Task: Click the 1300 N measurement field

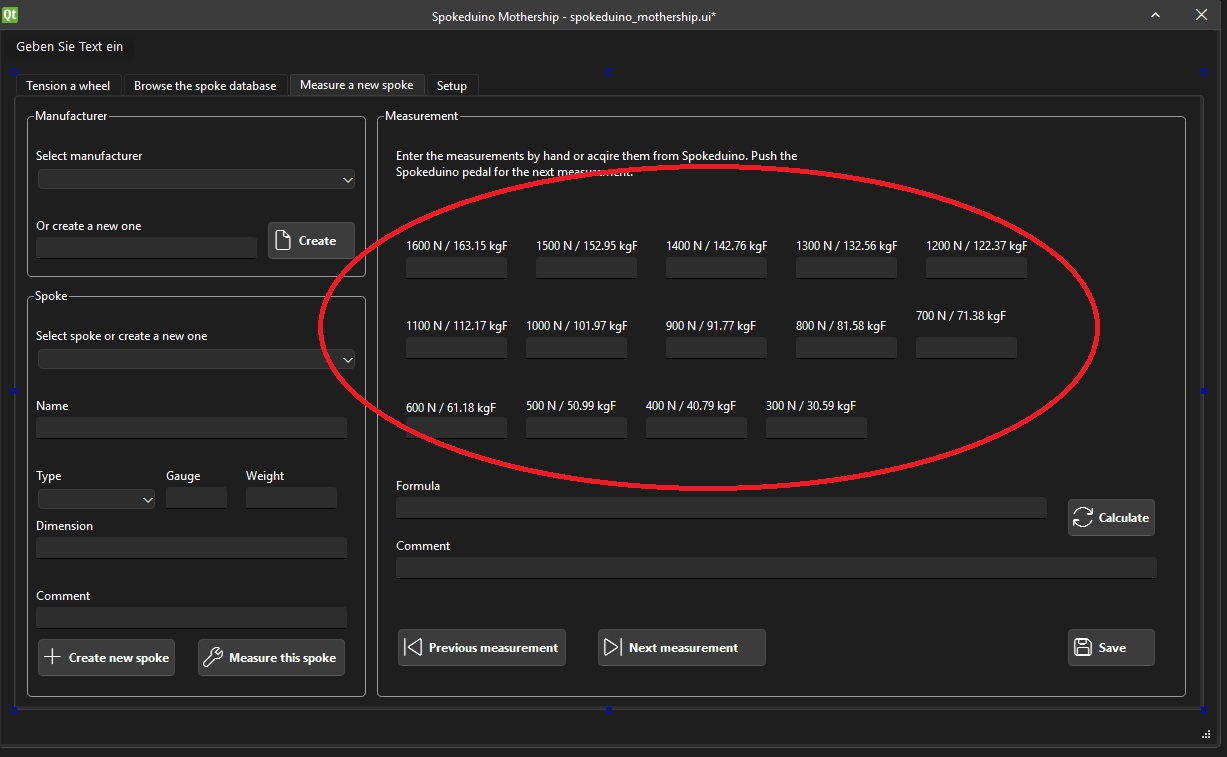Action: (x=846, y=268)
